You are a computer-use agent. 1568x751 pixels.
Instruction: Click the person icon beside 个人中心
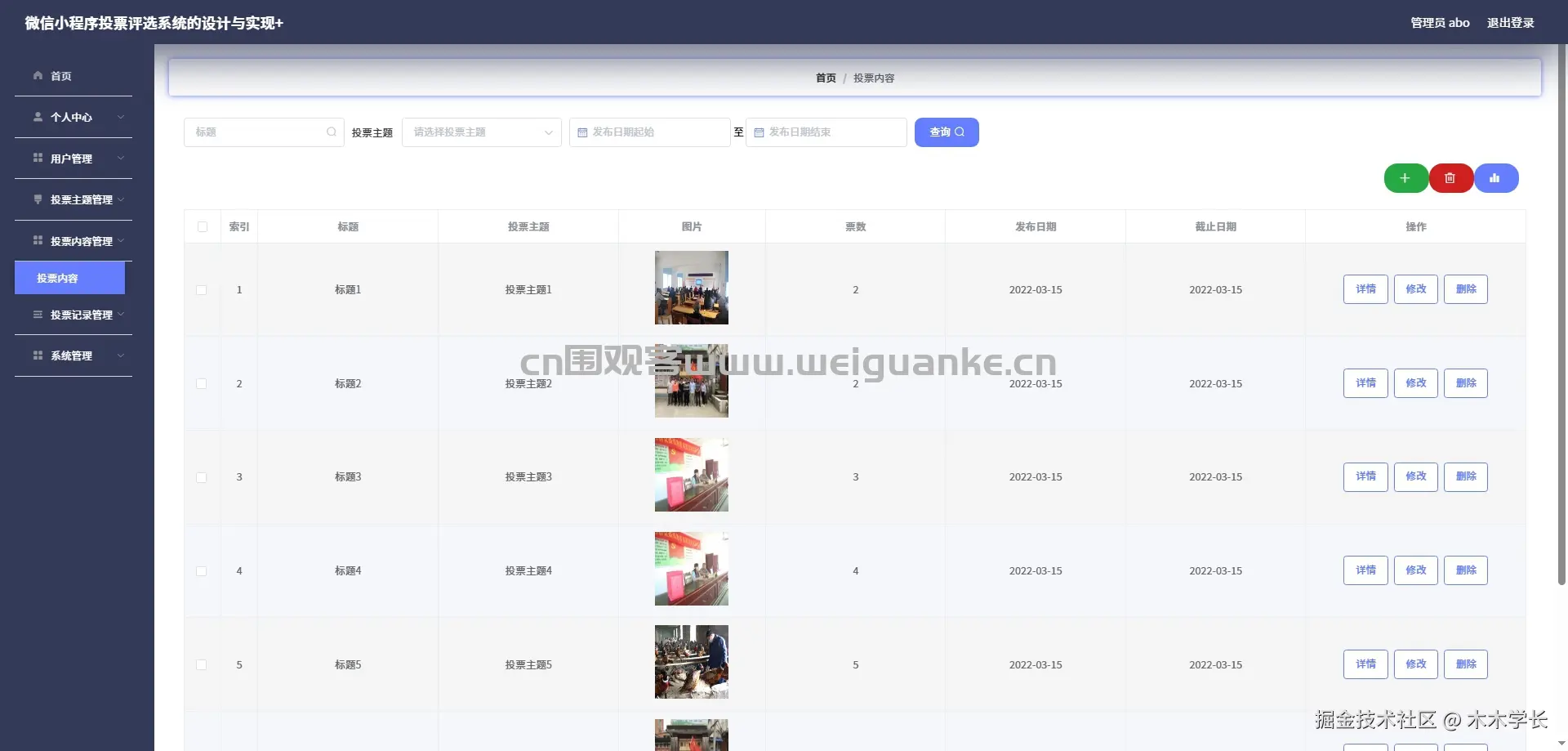click(38, 117)
